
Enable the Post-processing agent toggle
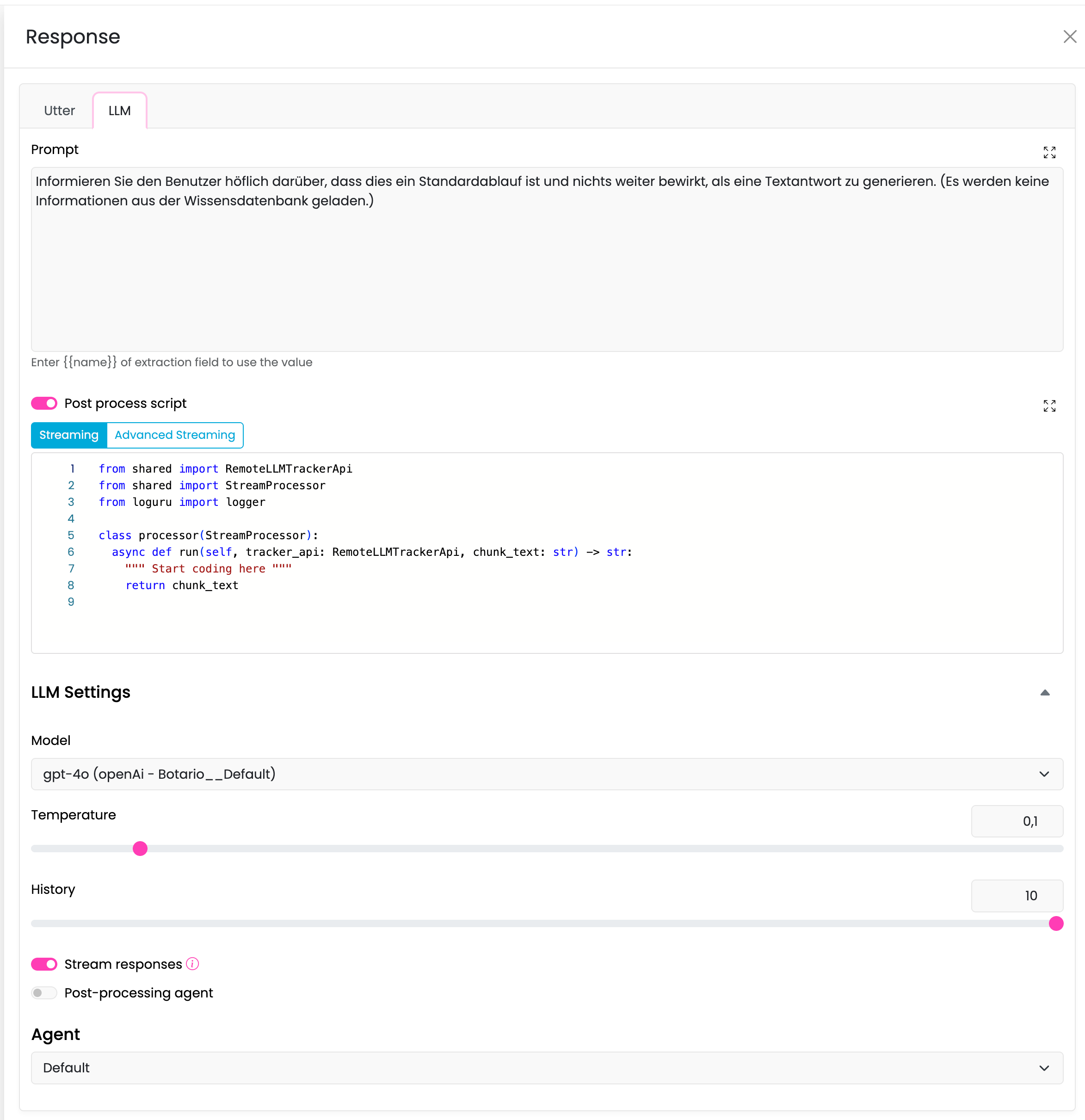(x=44, y=992)
